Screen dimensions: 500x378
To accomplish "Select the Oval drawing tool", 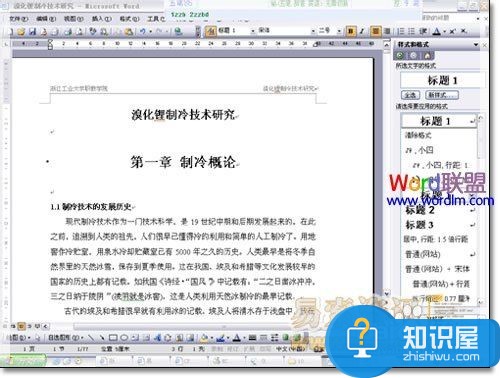I will pyautogui.click(x=124, y=338).
